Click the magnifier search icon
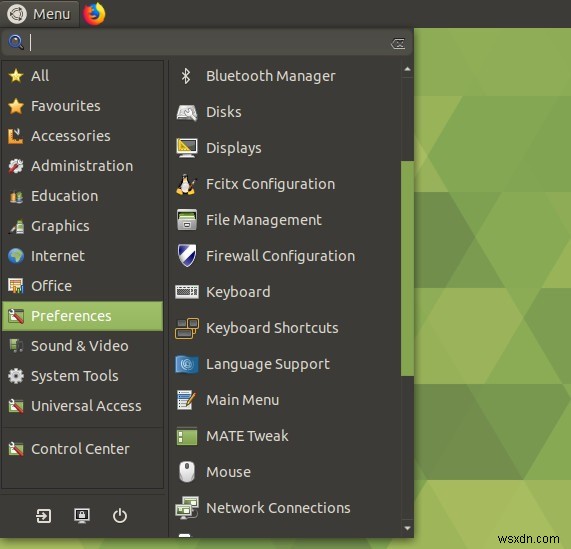571x549 pixels. click(16, 42)
